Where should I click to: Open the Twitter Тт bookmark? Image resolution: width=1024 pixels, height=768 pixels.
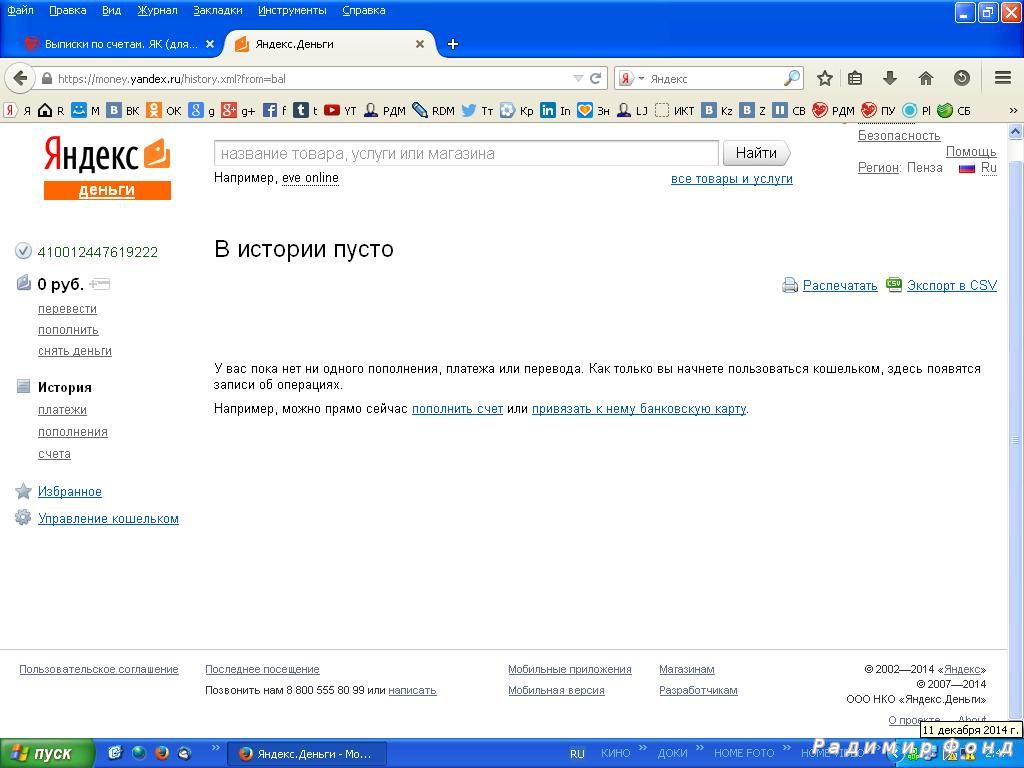(x=477, y=110)
